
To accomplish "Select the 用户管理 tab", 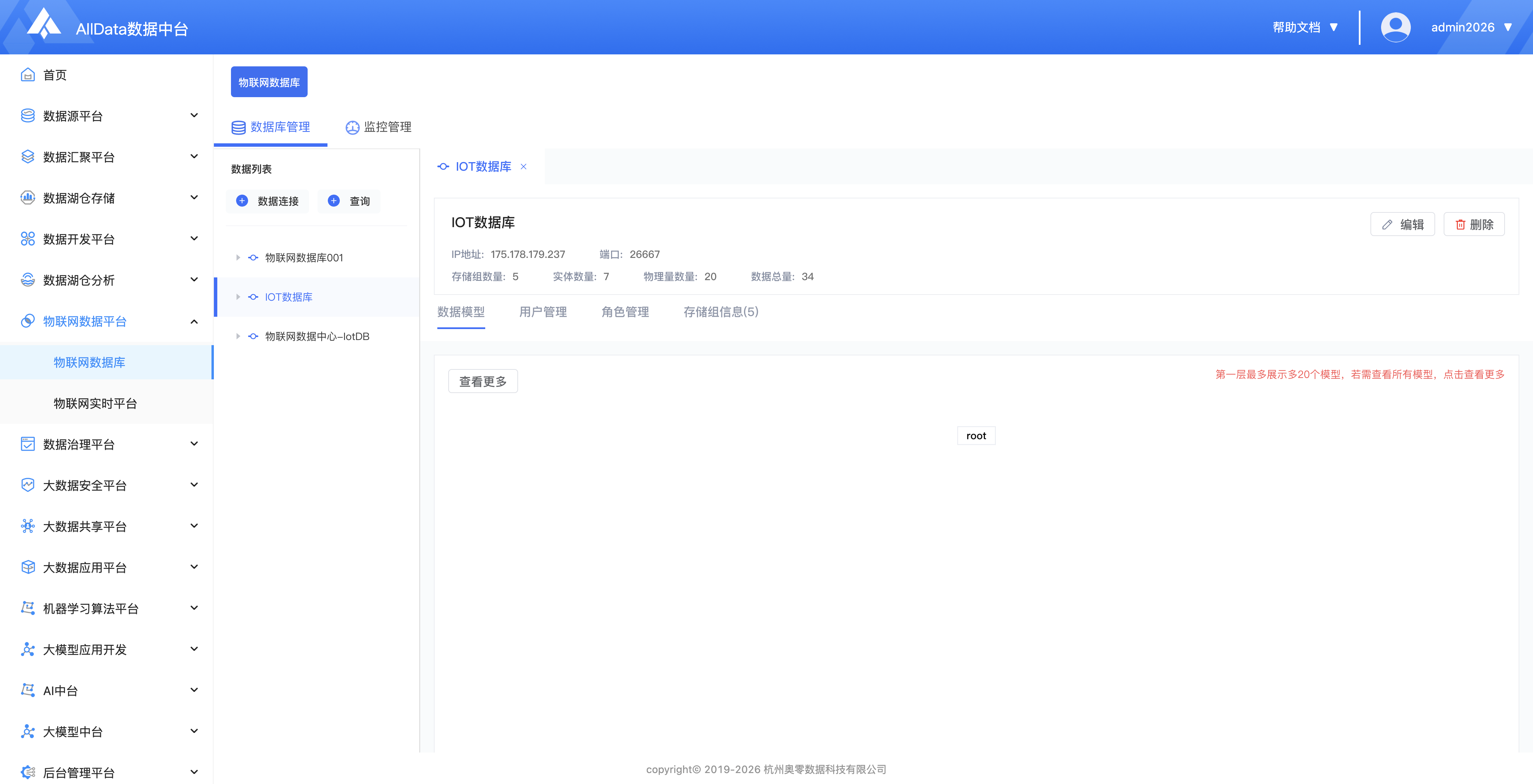I will tap(543, 312).
